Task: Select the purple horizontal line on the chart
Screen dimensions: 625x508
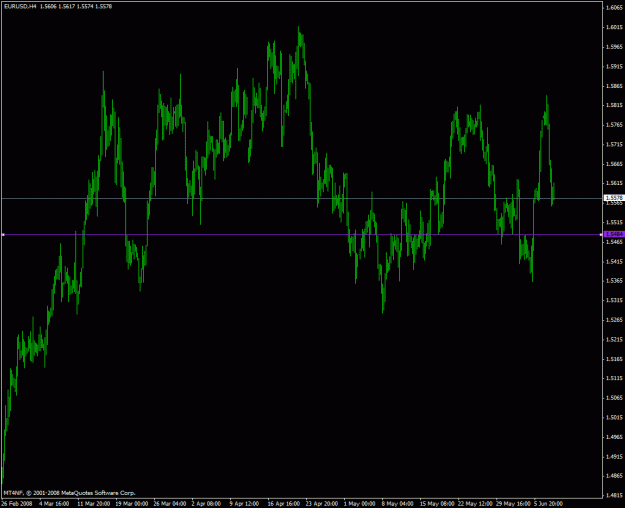Action: (x=301, y=234)
